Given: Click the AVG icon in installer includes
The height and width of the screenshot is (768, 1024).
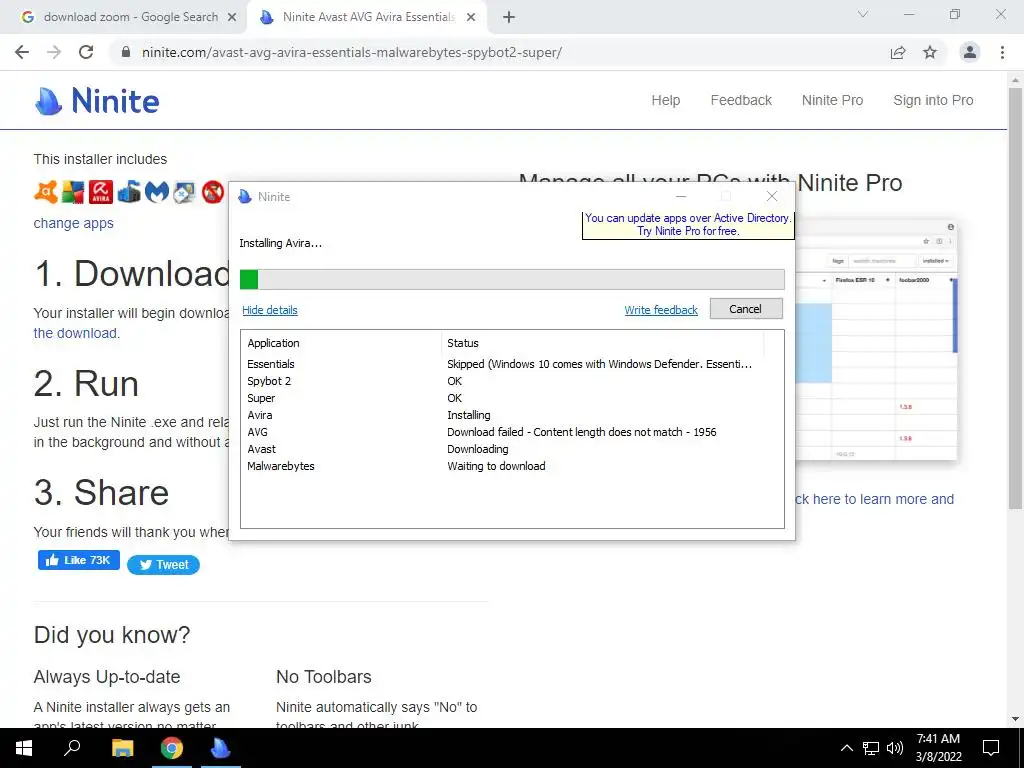Looking at the screenshot, I should [x=73, y=193].
